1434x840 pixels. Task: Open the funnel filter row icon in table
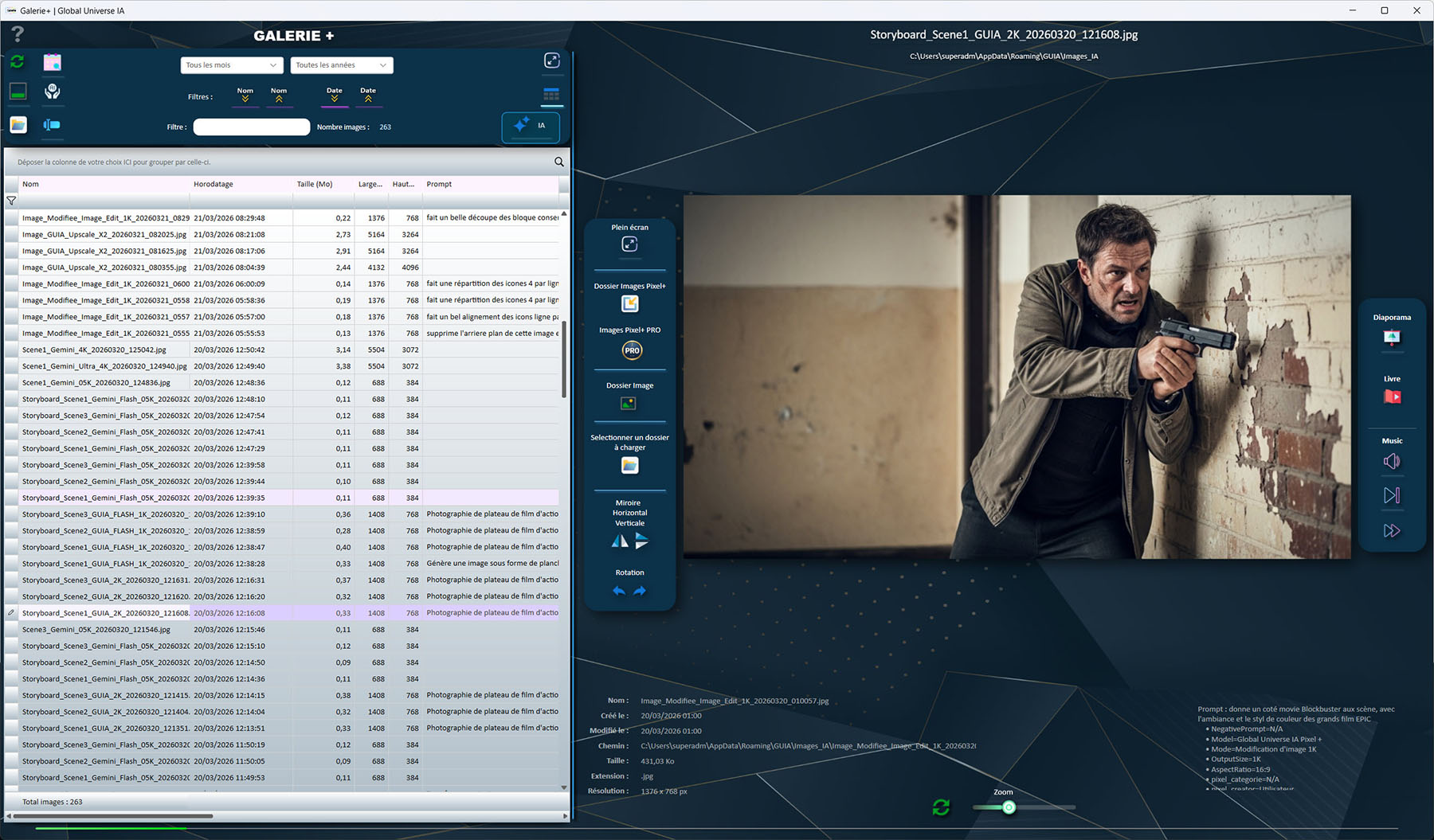(x=11, y=201)
